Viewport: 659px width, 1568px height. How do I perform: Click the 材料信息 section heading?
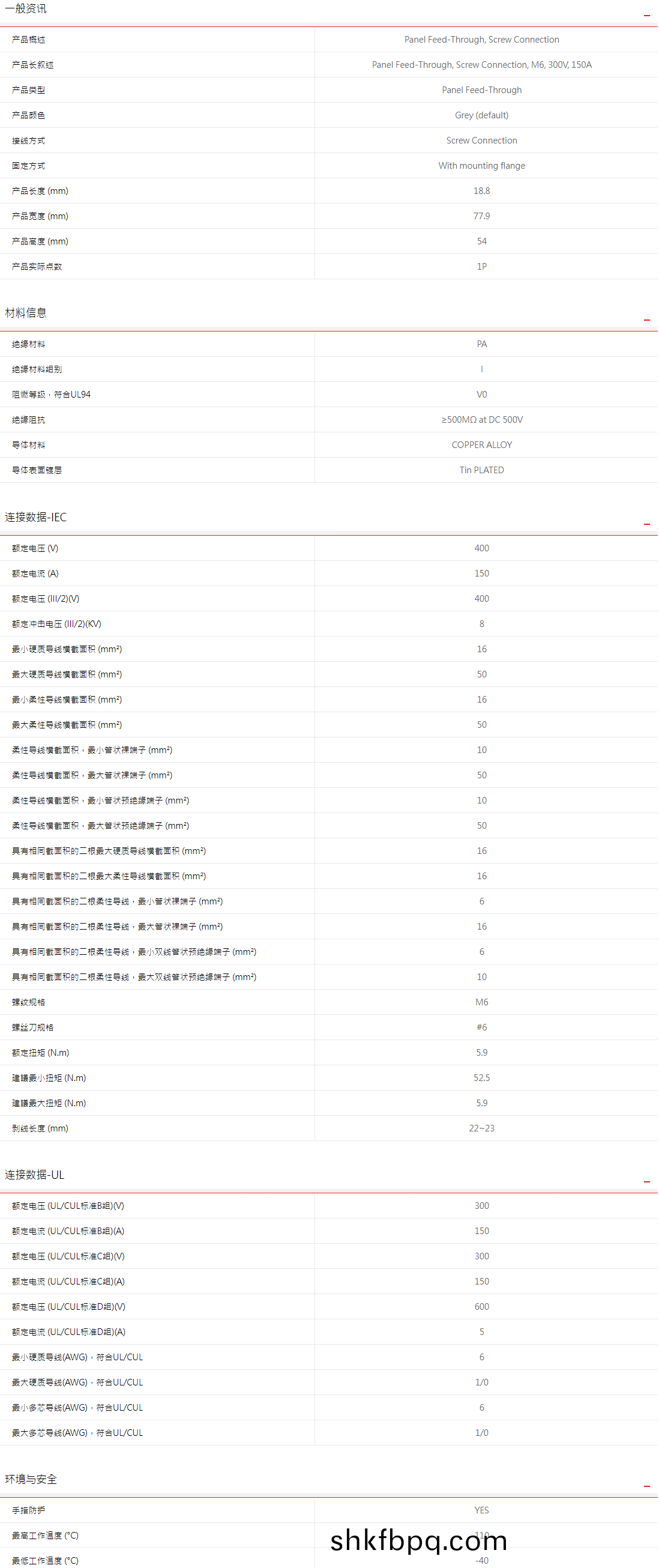coord(26,313)
